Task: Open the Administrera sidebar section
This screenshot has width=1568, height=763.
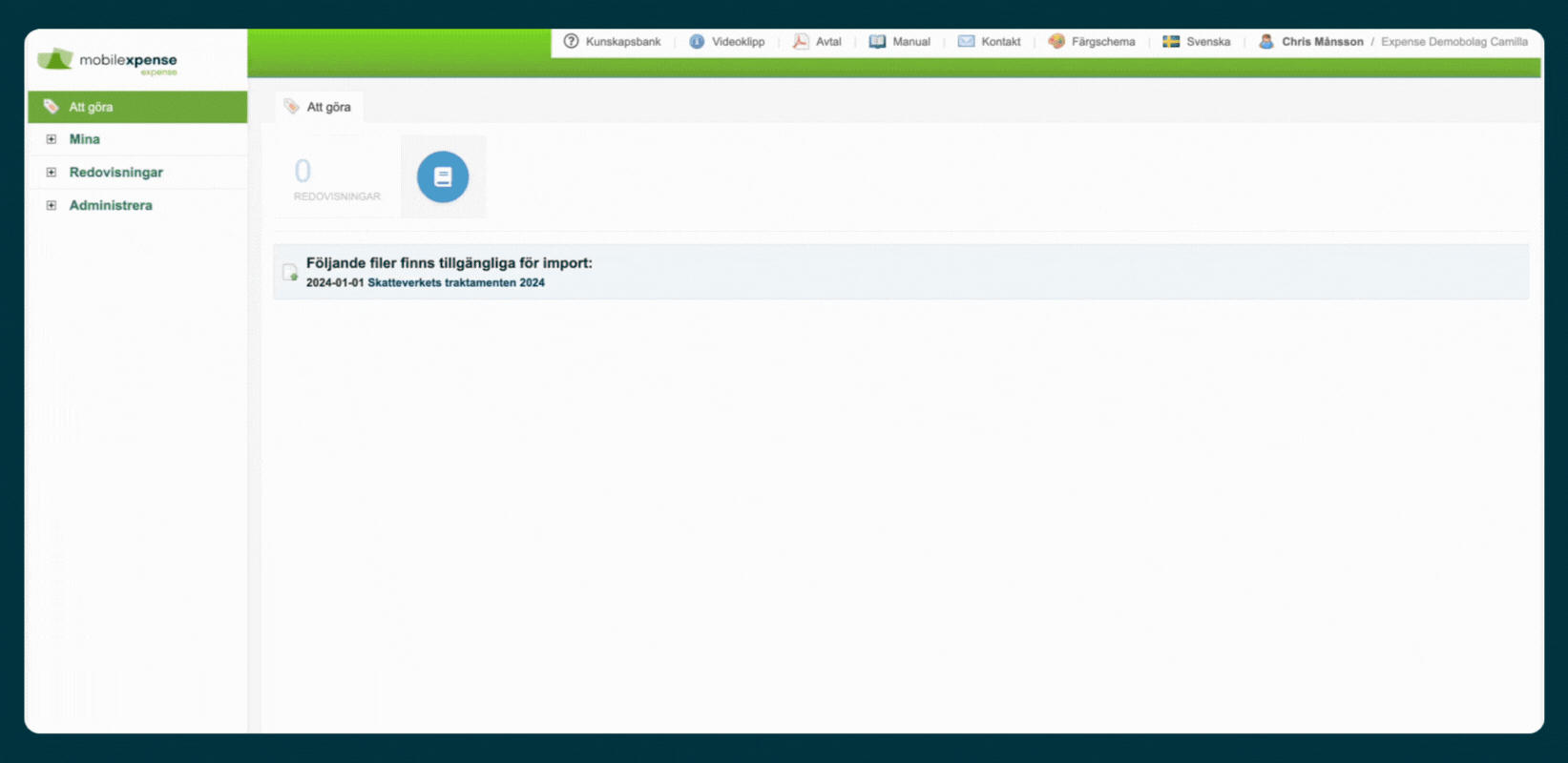Action: pyautogui.click(x=111, y=205)
